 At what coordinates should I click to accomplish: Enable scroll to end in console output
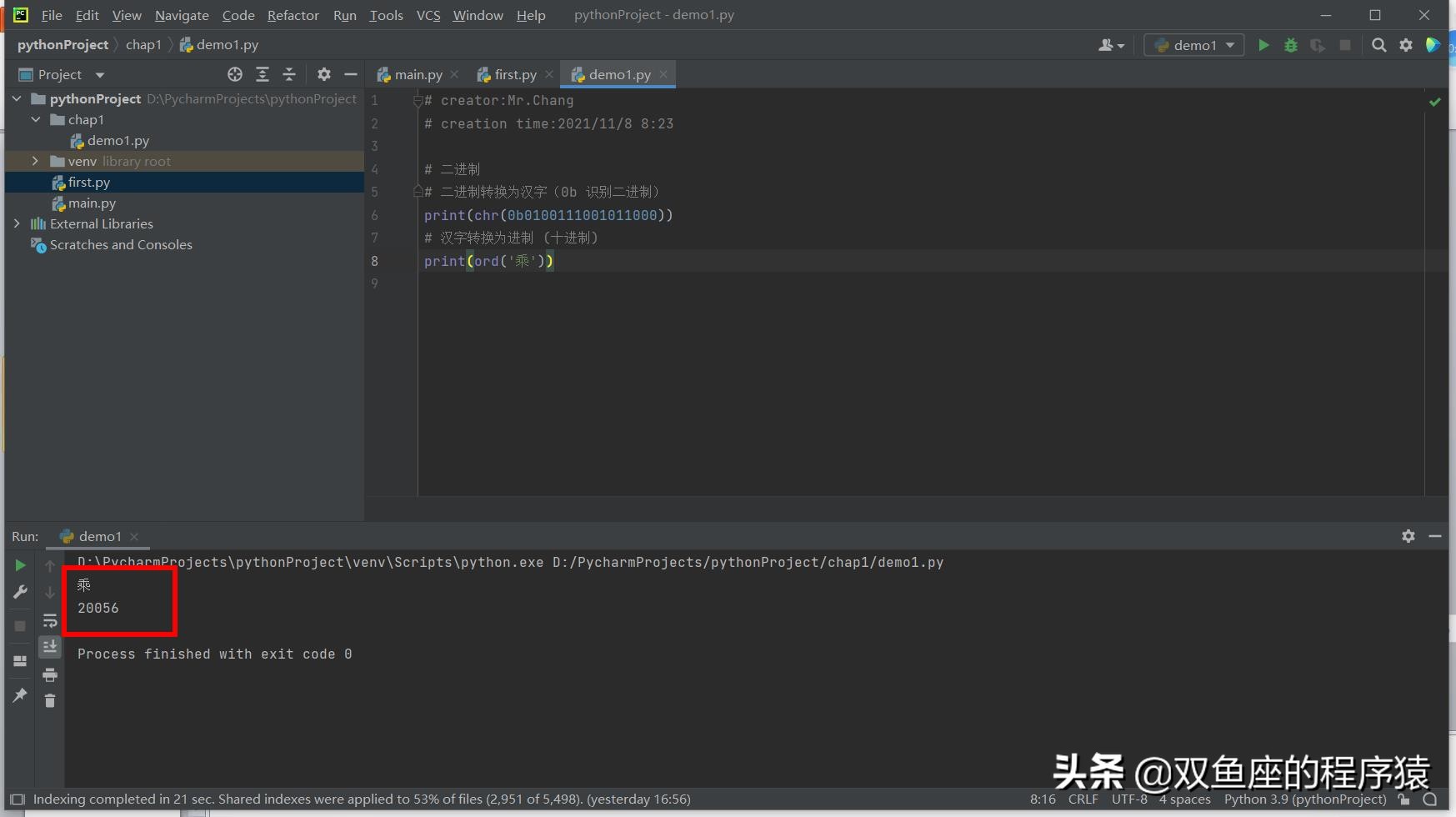(50, 647)
